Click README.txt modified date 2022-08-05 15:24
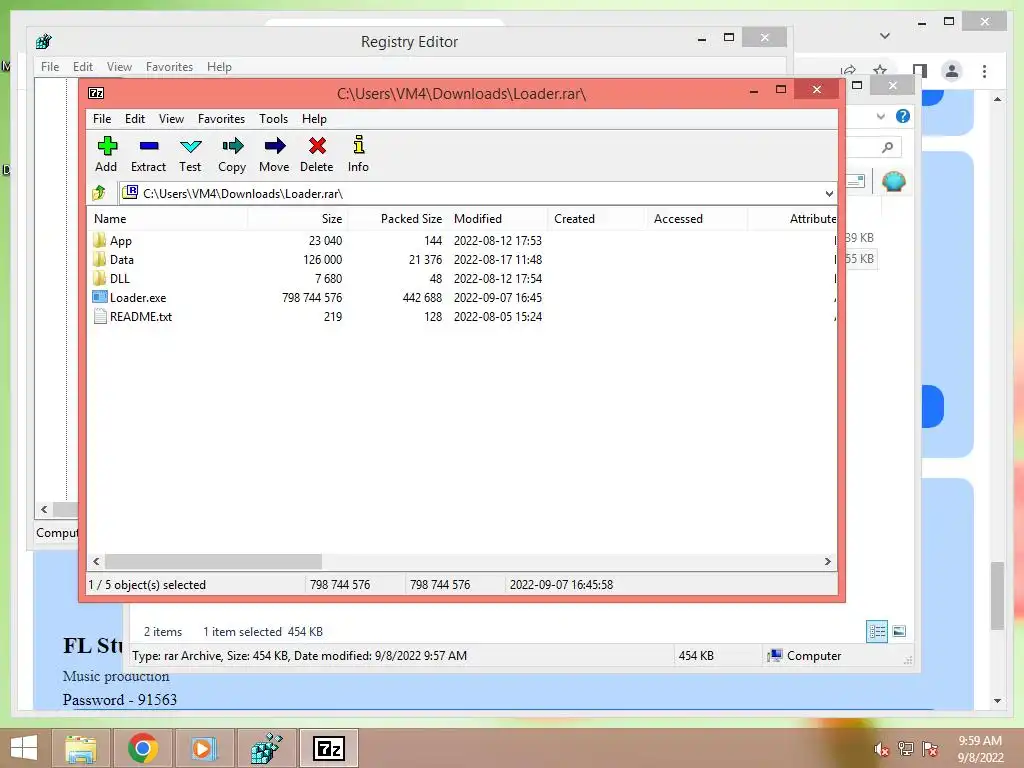The image size is (1024, 768). coord(498,317)
